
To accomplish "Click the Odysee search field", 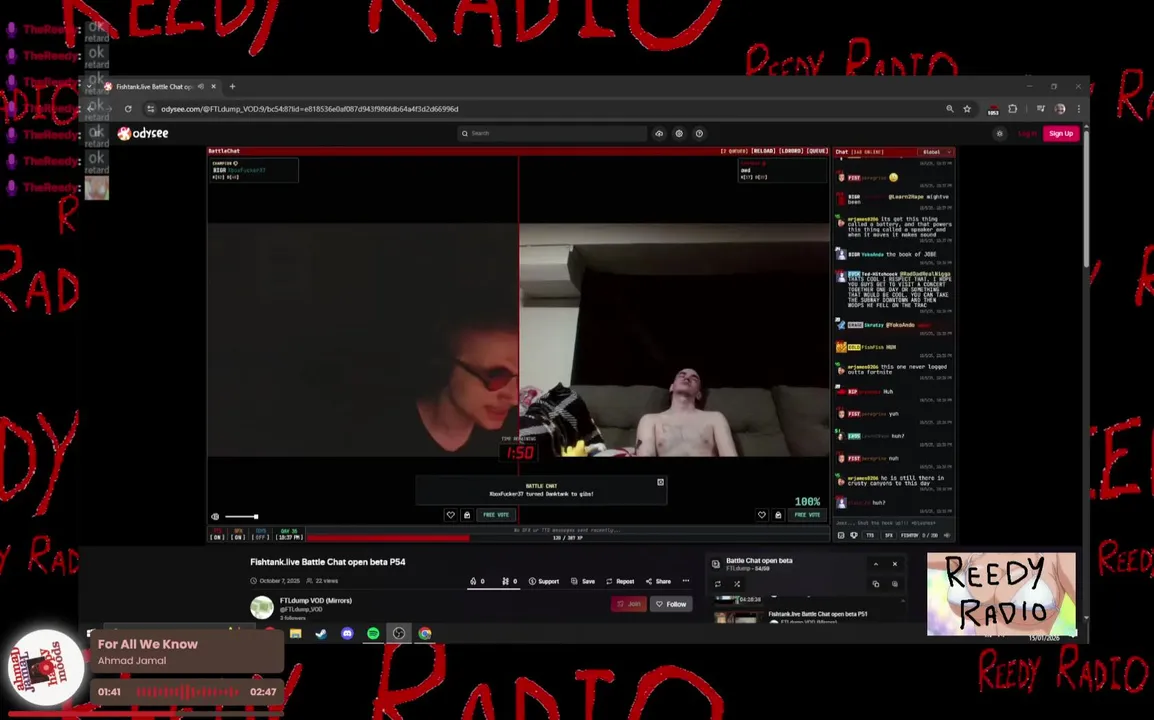I will click(552, 133).
